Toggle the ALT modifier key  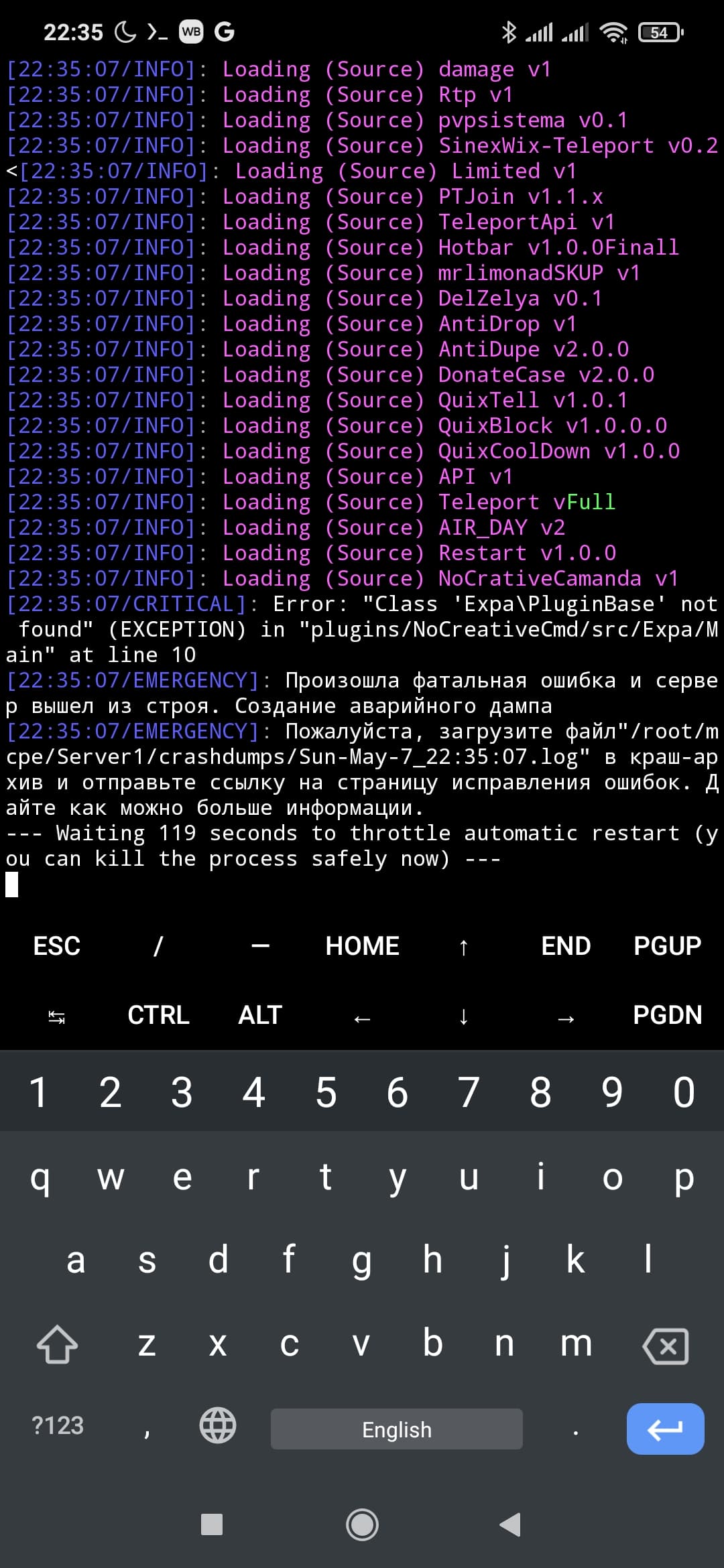[x=260, y=1015]
